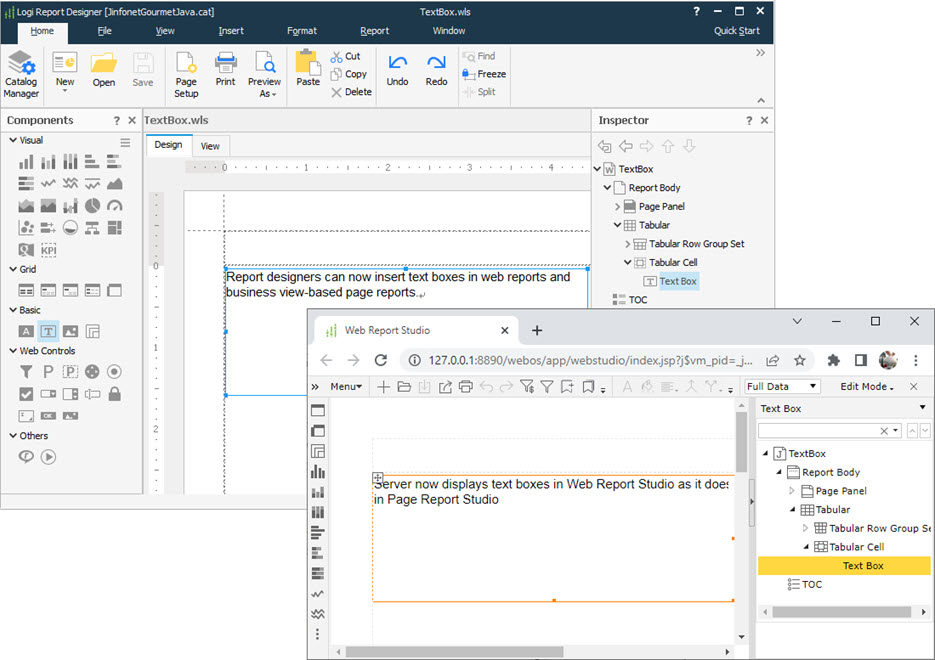The width and height of the screenshot is (935, 660).
Task: Click the Inspector up arrow icon
Action: [x=668, y=146]
